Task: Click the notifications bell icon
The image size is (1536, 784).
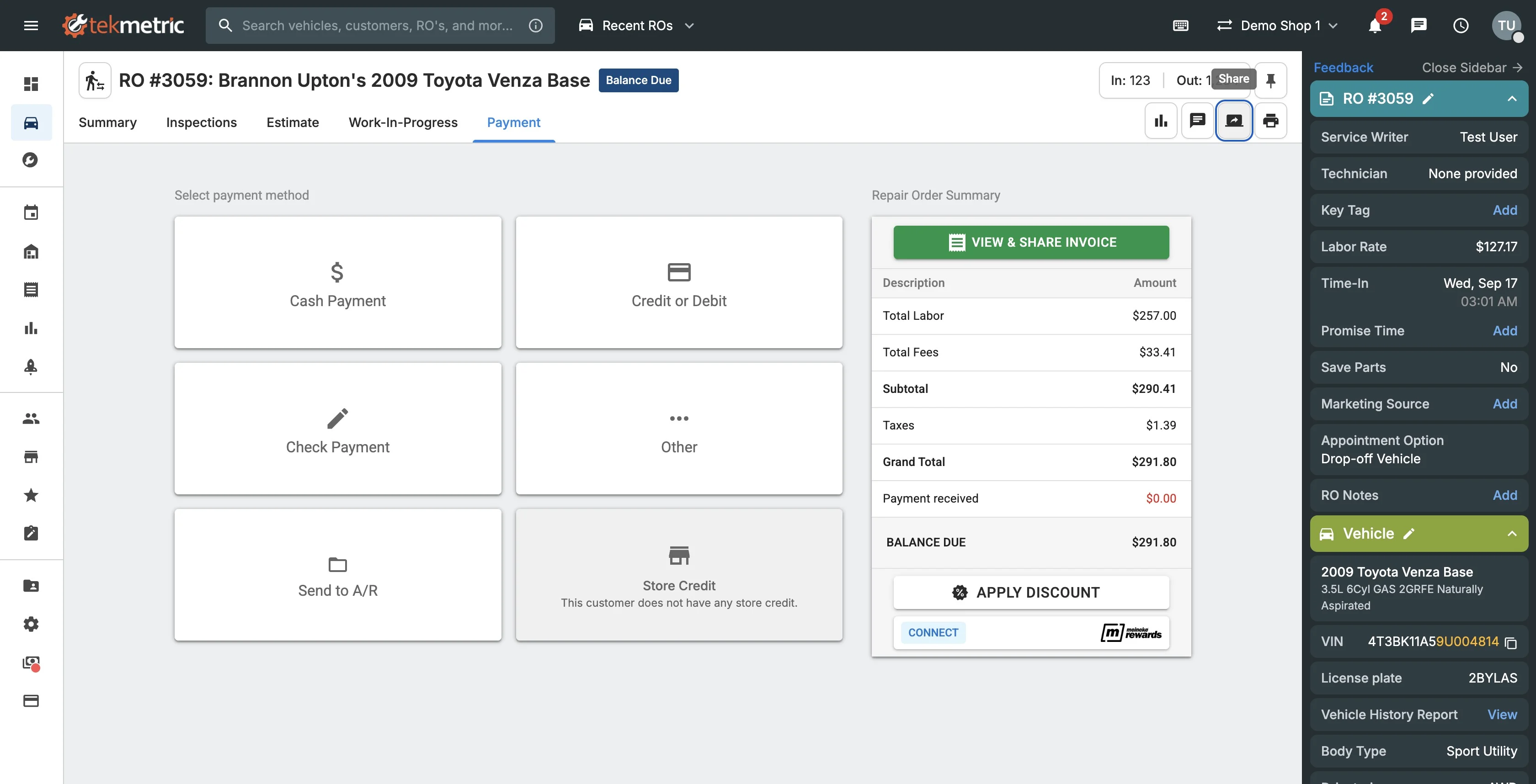Action: 1375,26
